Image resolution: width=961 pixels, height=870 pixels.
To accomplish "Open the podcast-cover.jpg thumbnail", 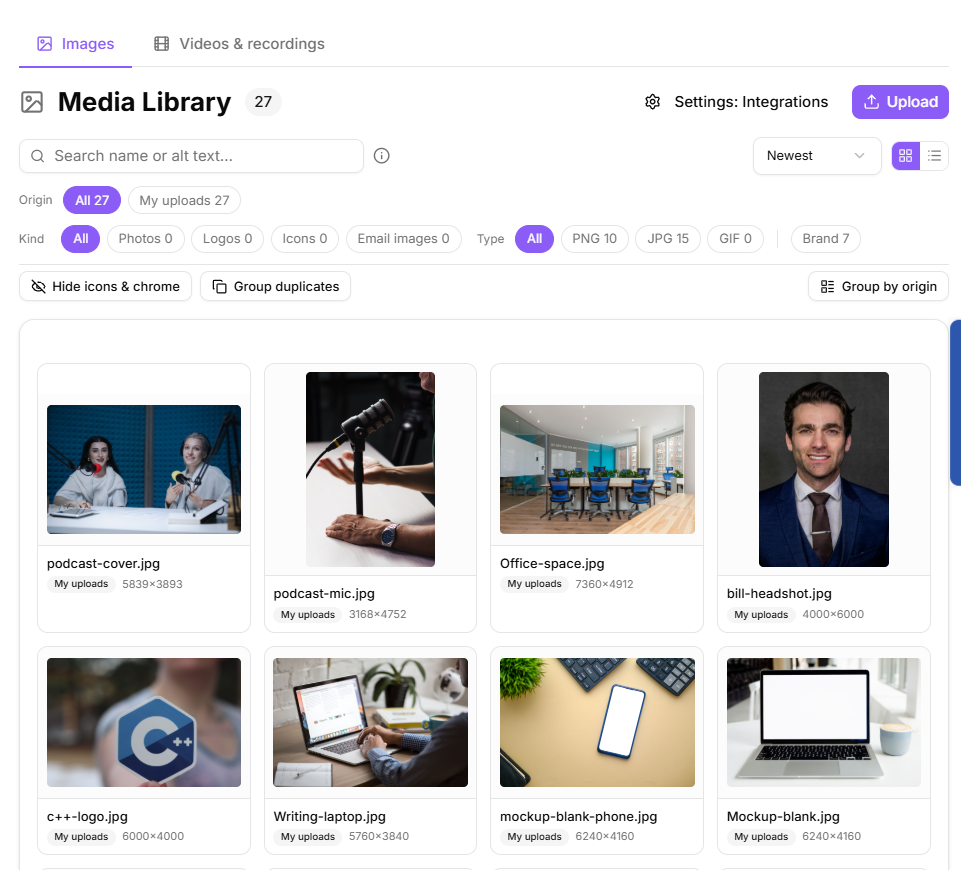I will click(x=144, y=469).
